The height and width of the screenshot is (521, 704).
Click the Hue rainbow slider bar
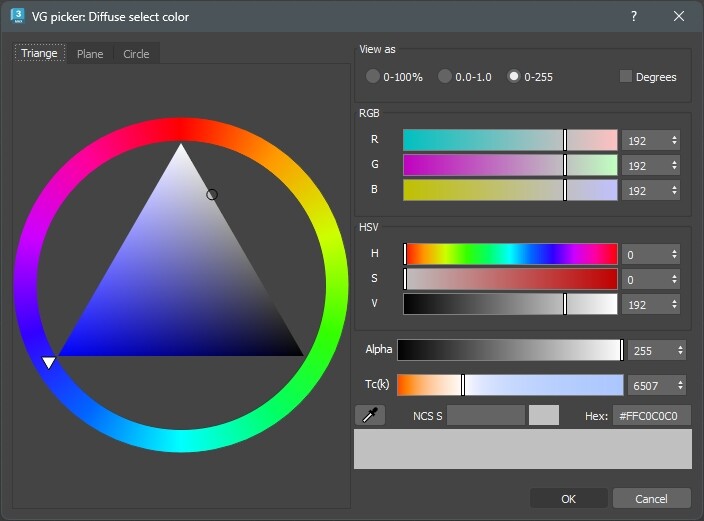510,254
